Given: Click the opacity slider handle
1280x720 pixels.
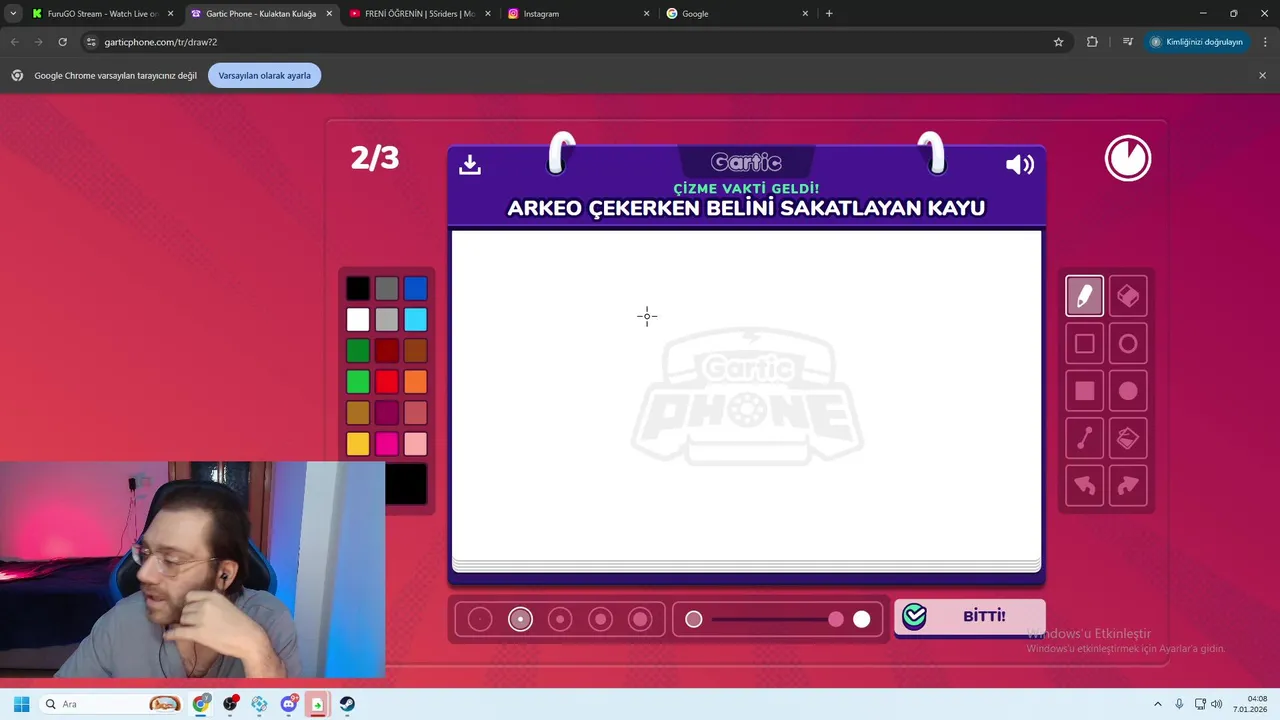Looking at the screenshot, I should [x=836, y=619].
